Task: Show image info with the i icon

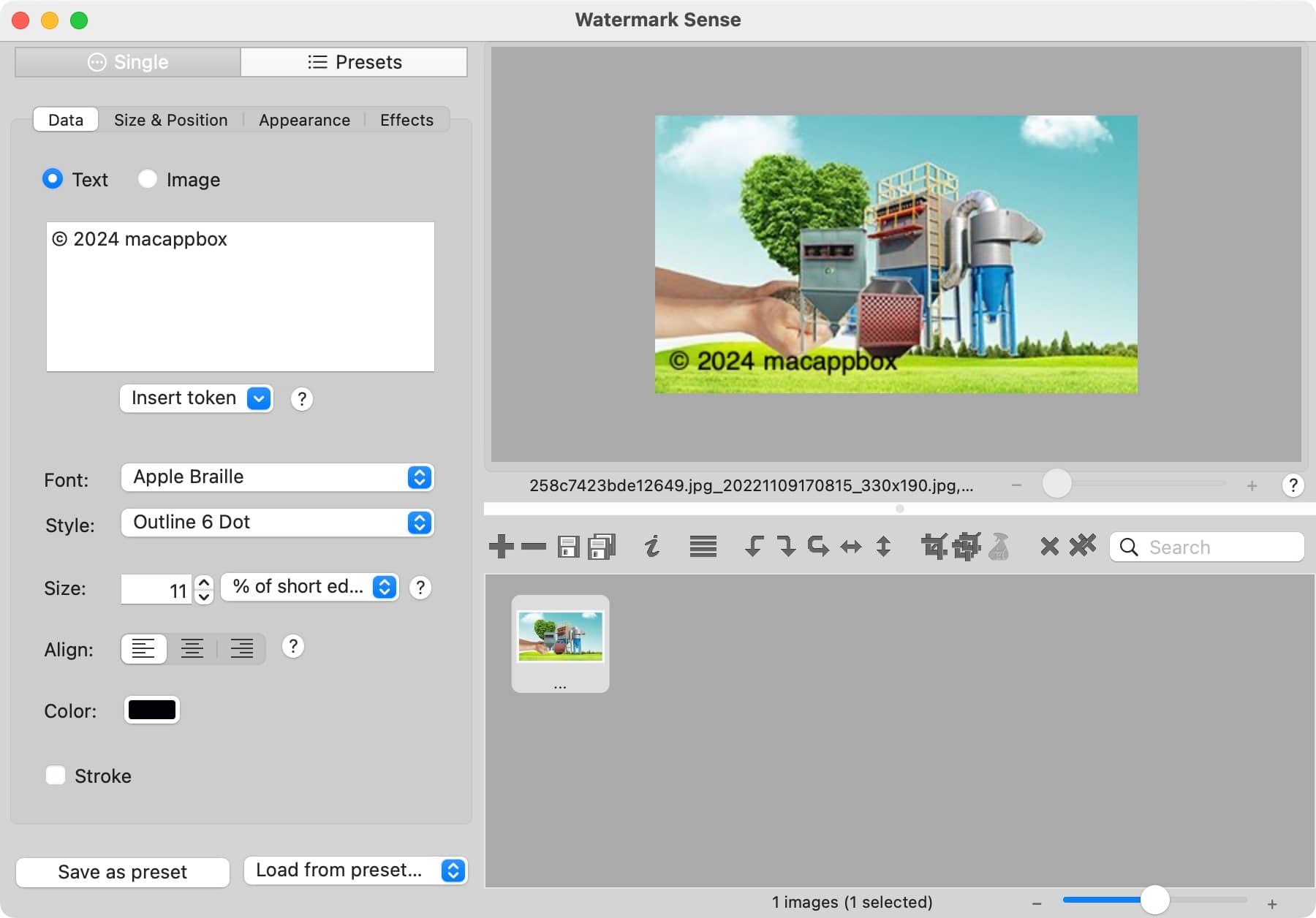Action: pos(652,546)
